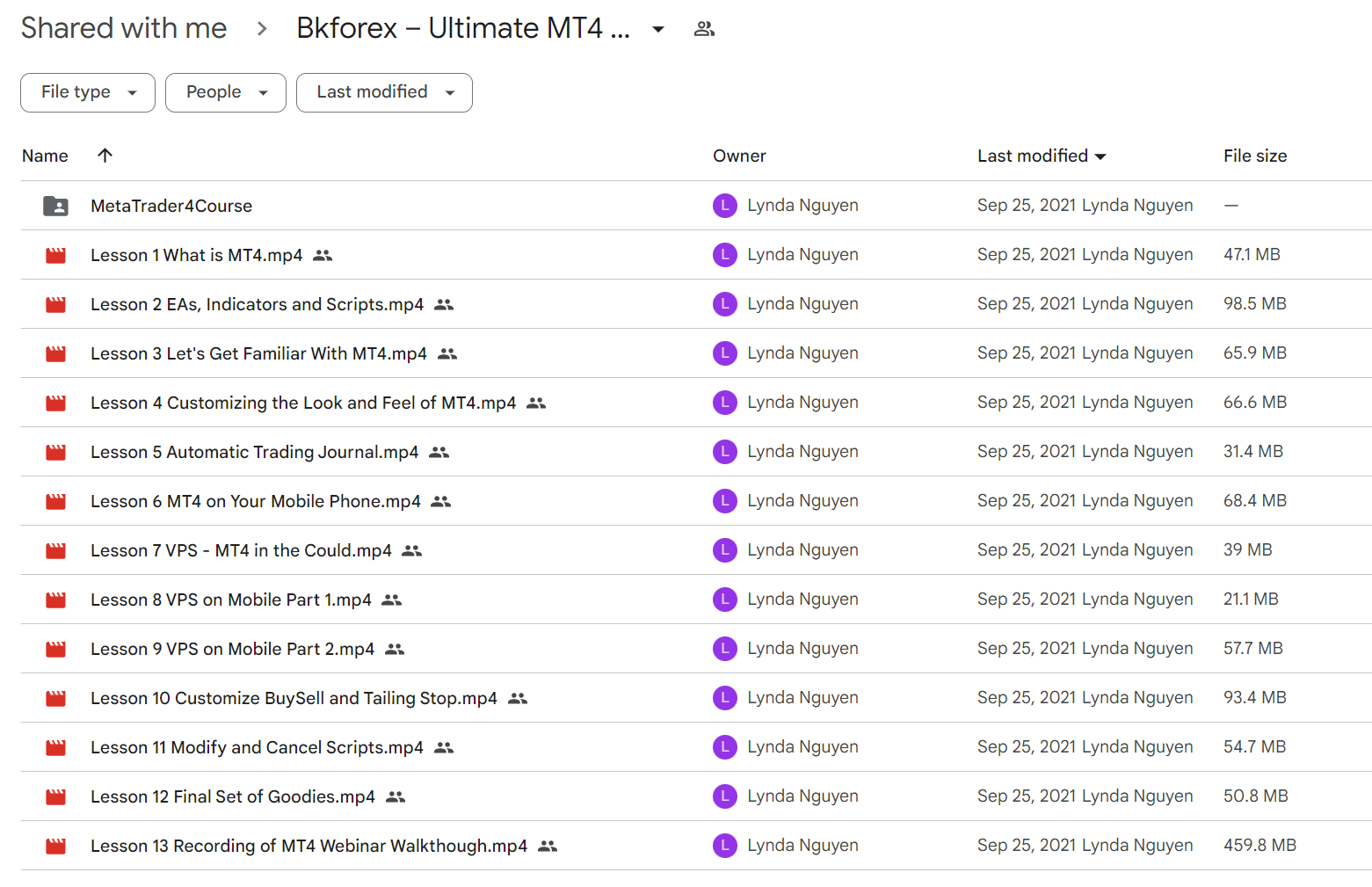Screen dimensions: 1372x887
Task: Select Lesson 3 Let's Get Familiar With MT4.mp4
Action: [258, 353]
